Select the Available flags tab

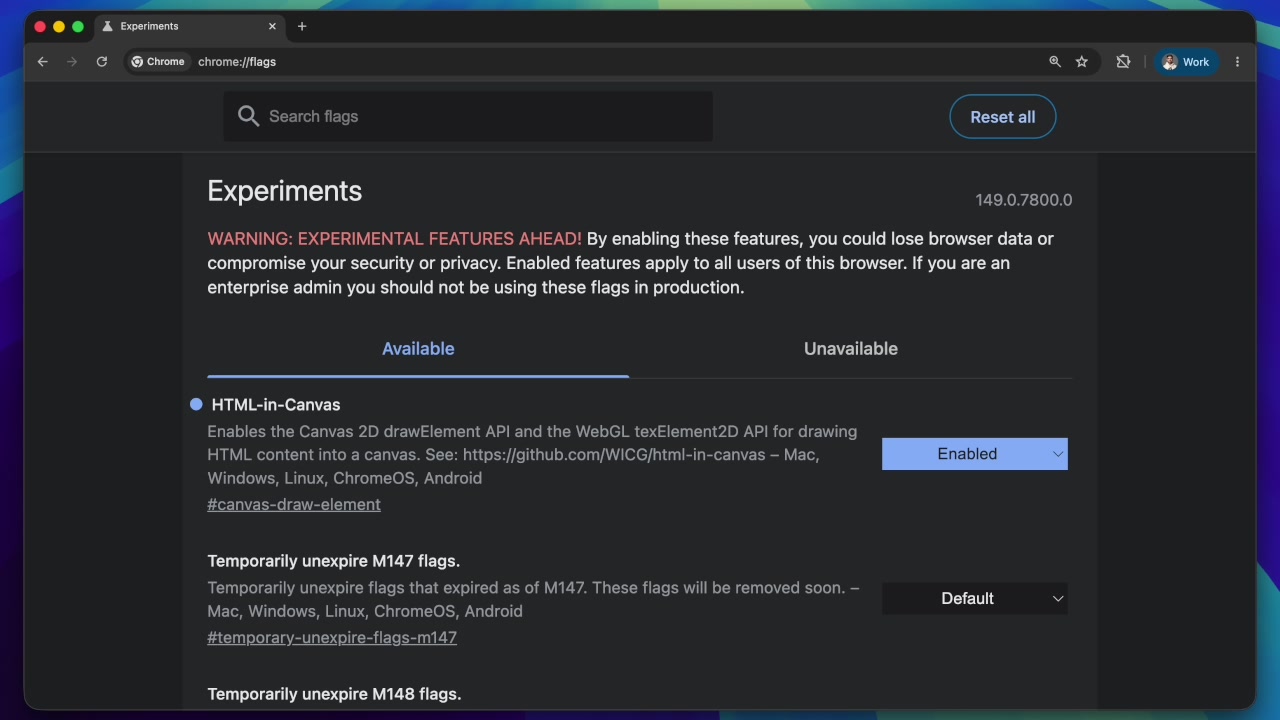[x=418, y=348]
